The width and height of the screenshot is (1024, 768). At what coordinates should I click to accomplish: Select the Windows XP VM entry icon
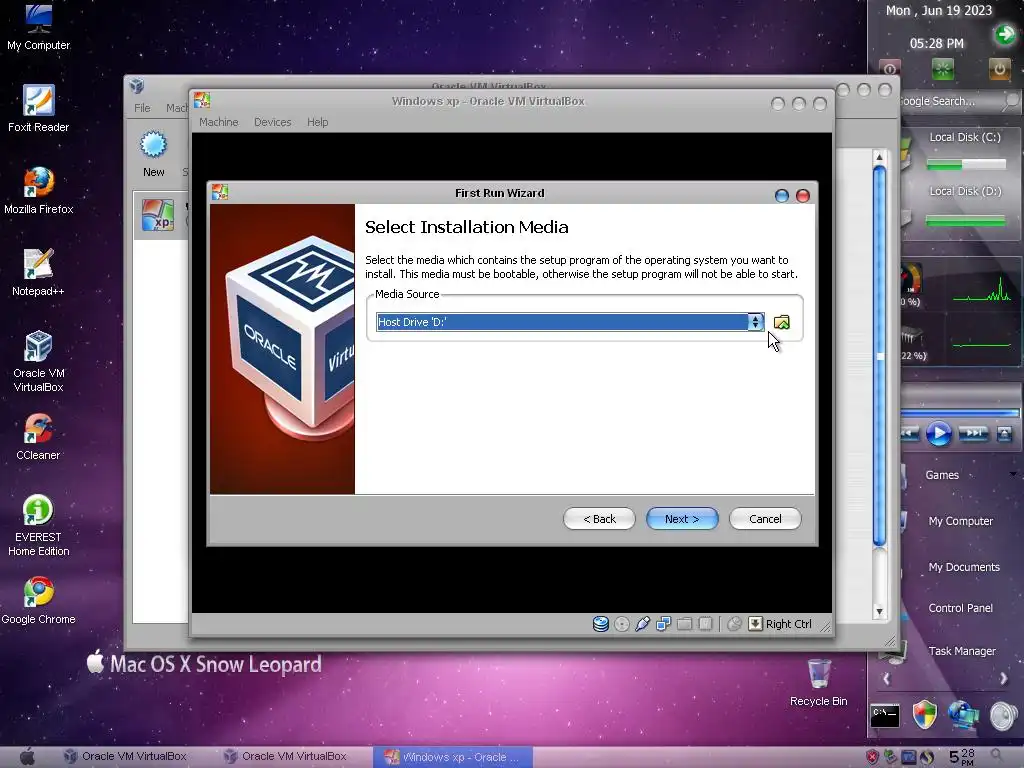(158, 216)
